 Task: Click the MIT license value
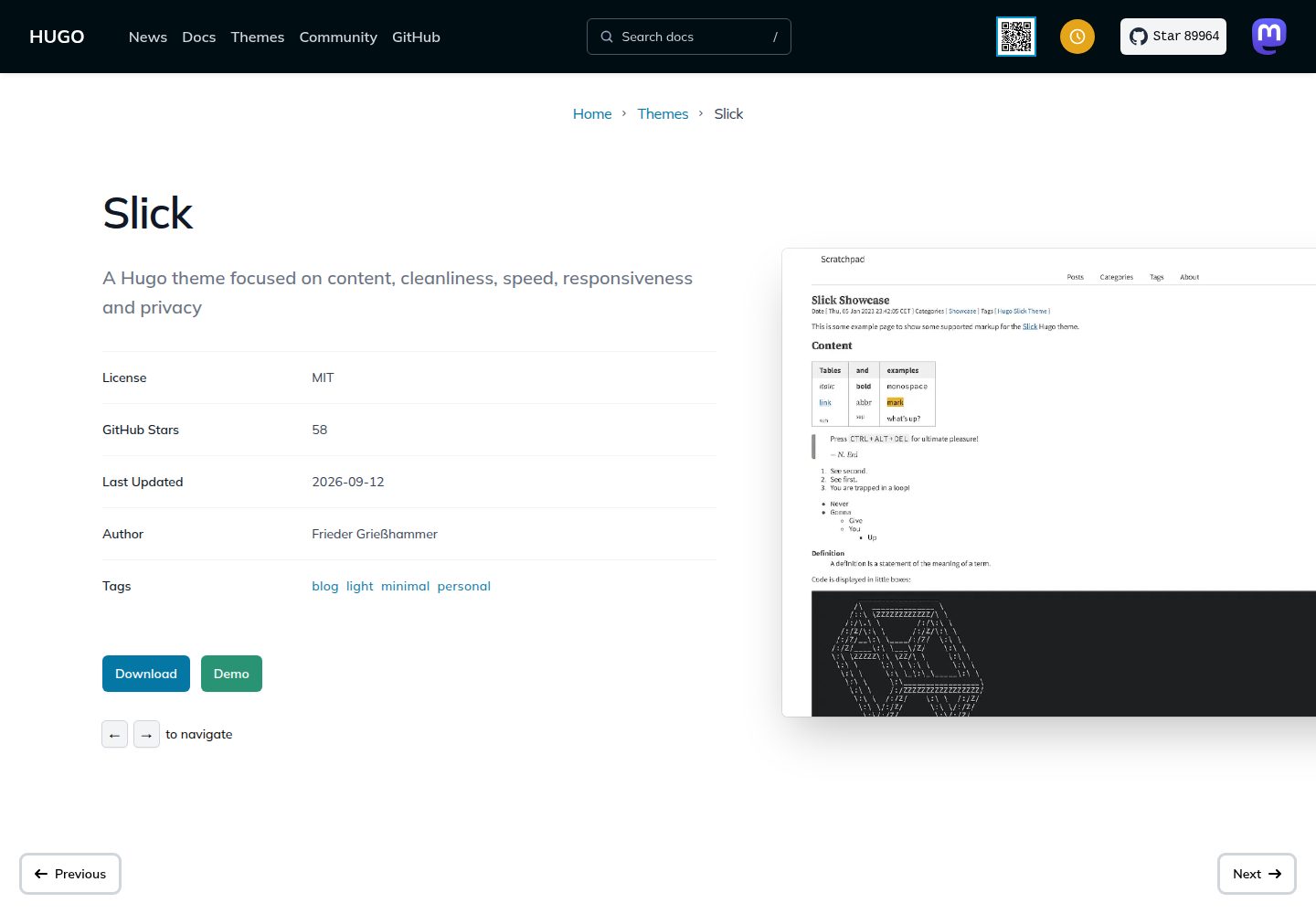tap(323, 377)
